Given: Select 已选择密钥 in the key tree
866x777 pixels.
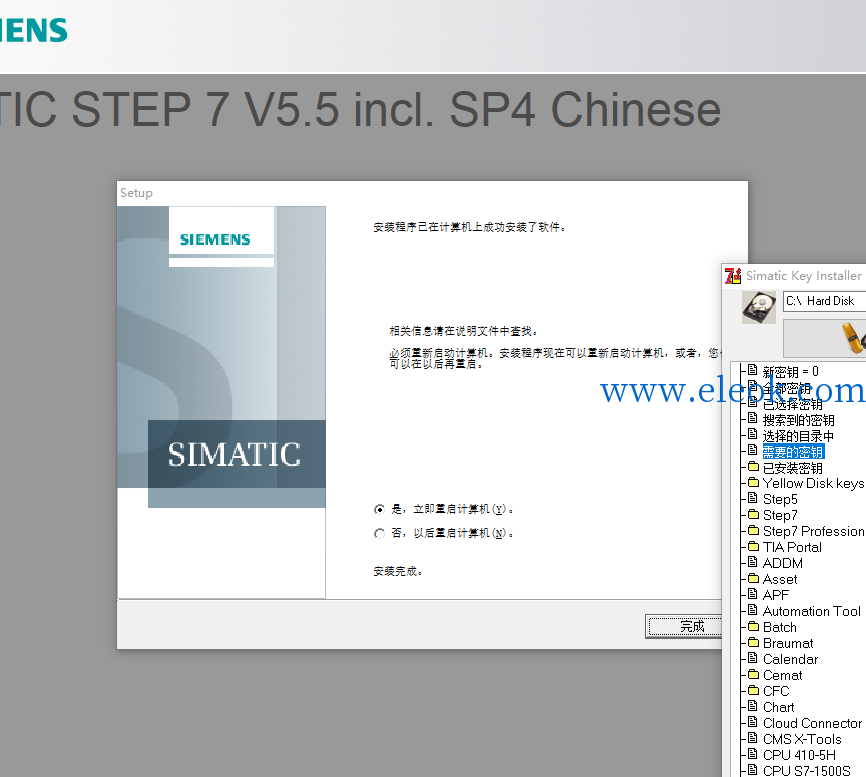Looking at the screenshot, I should [793, 405].
